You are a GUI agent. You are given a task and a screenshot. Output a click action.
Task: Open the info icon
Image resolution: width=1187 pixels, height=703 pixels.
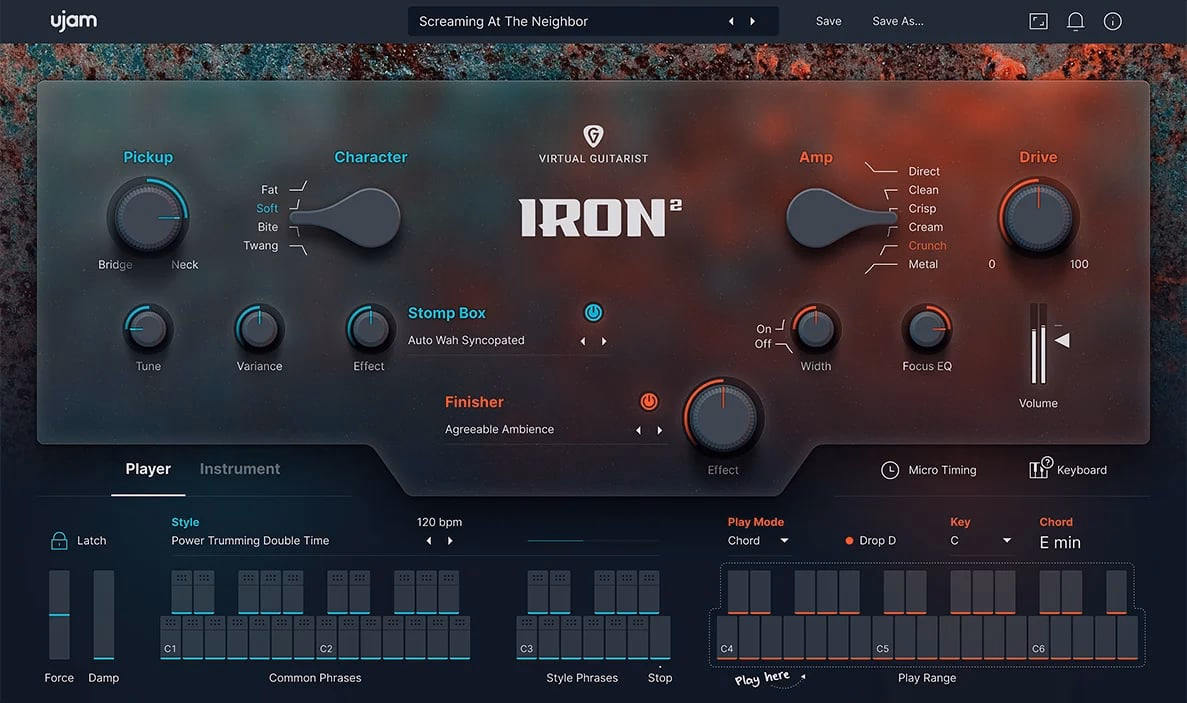(x=1112, y=21)
